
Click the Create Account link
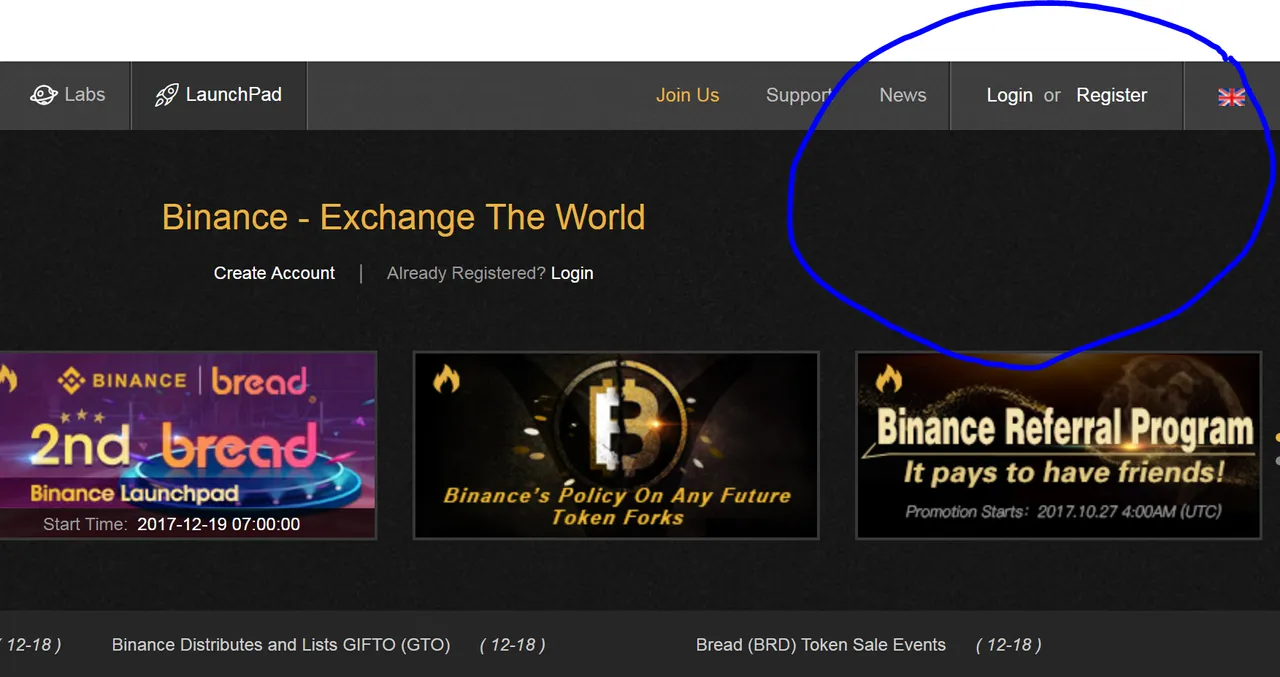pos(274,273)
